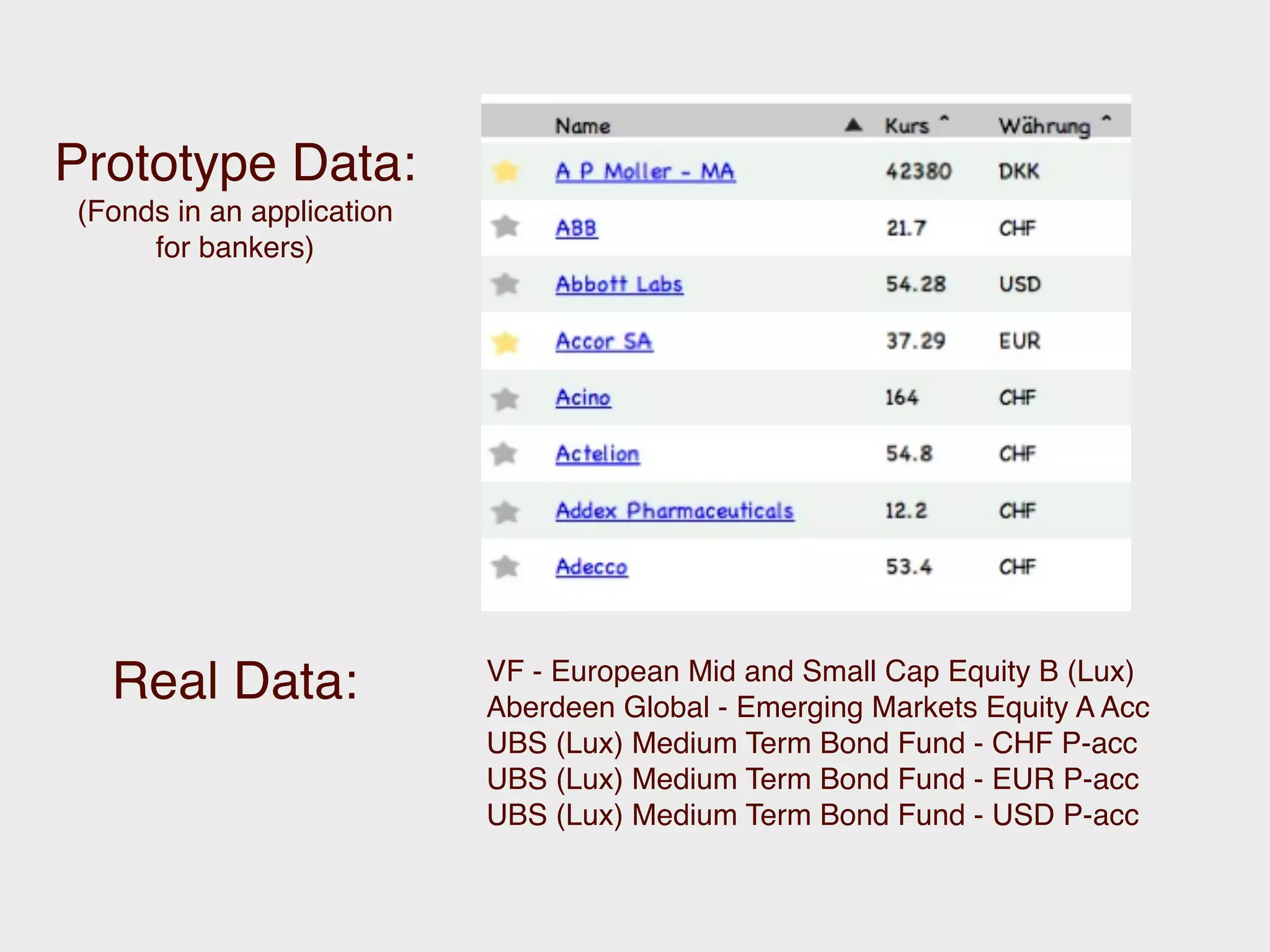Click the UBS Medium Term Bond Fund CHF line
1270x952 pixels.
[812, 744]
